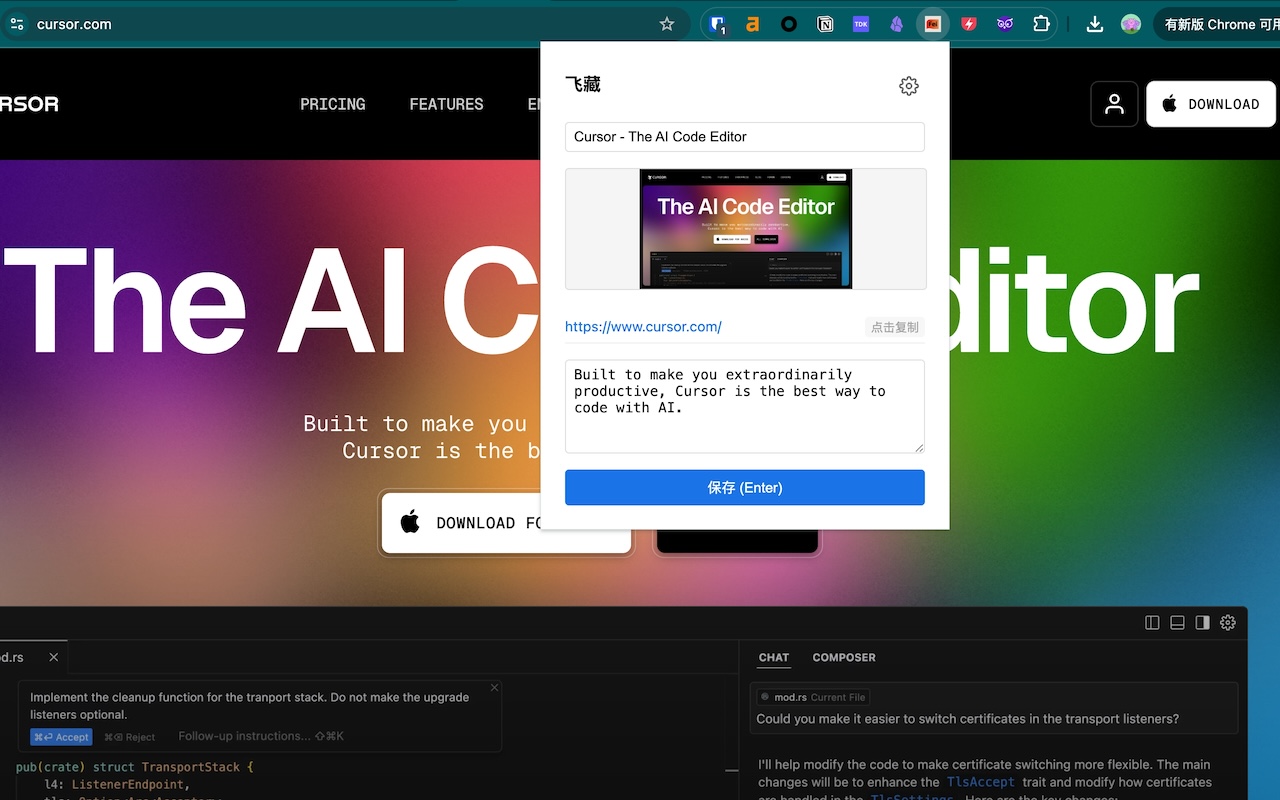Image resolution: width=1280 pixels, height=800 pixels.
Task: Click the Obsidian extension icon
Action: [897, 24]
